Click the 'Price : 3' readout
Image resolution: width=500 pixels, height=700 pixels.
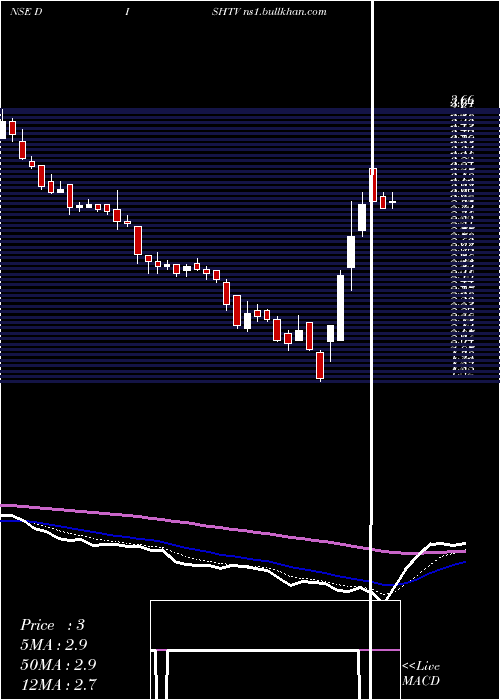(52, 625)
